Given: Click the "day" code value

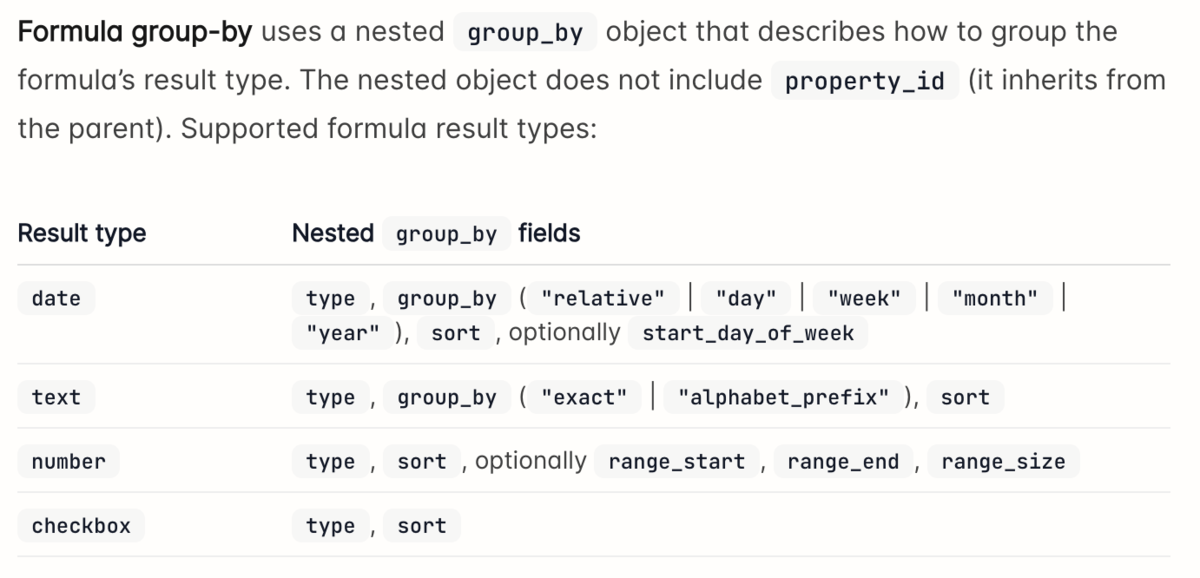Looking at the screenshot, I should (x=746, y=298).
